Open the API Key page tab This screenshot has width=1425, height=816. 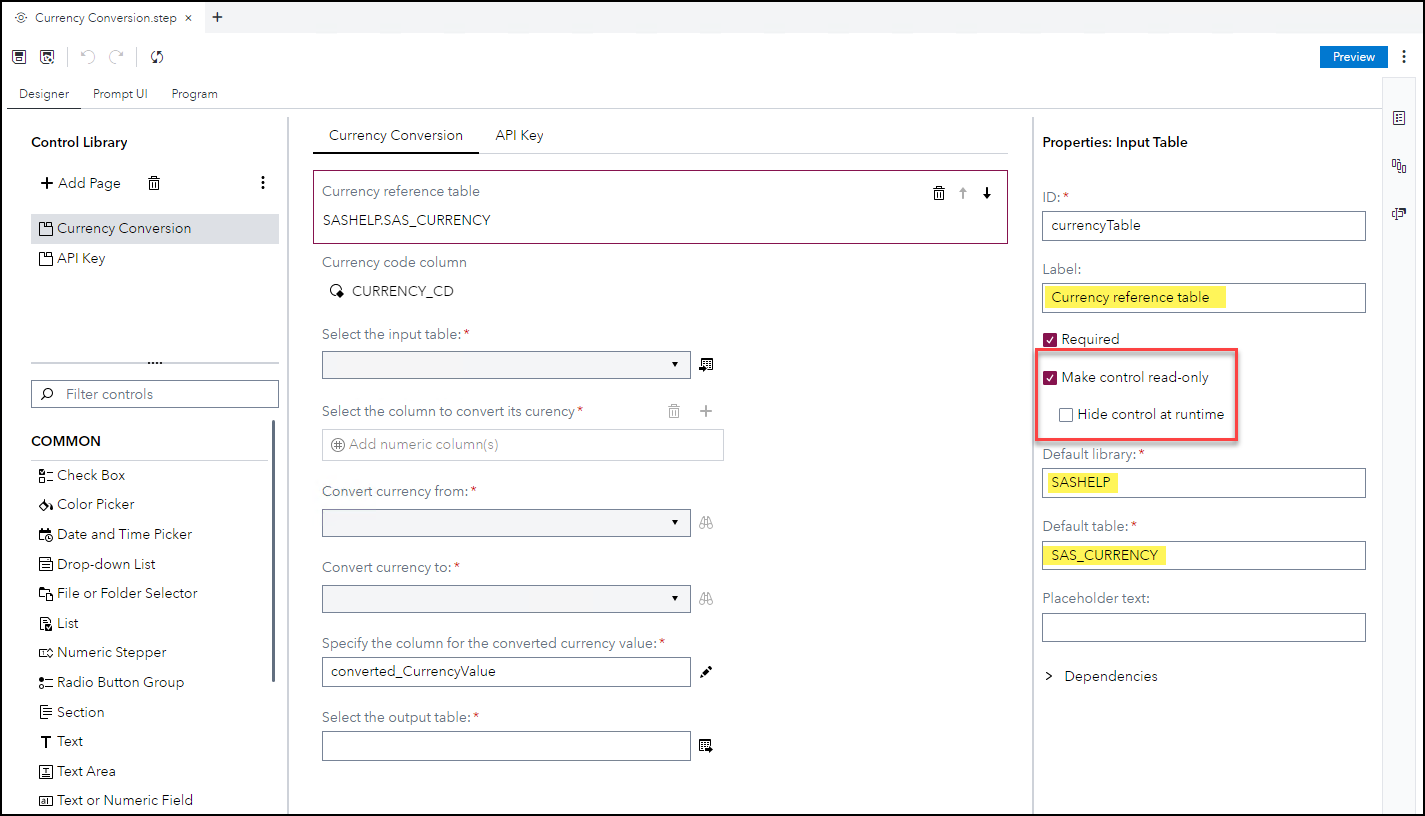pos(519,136)
